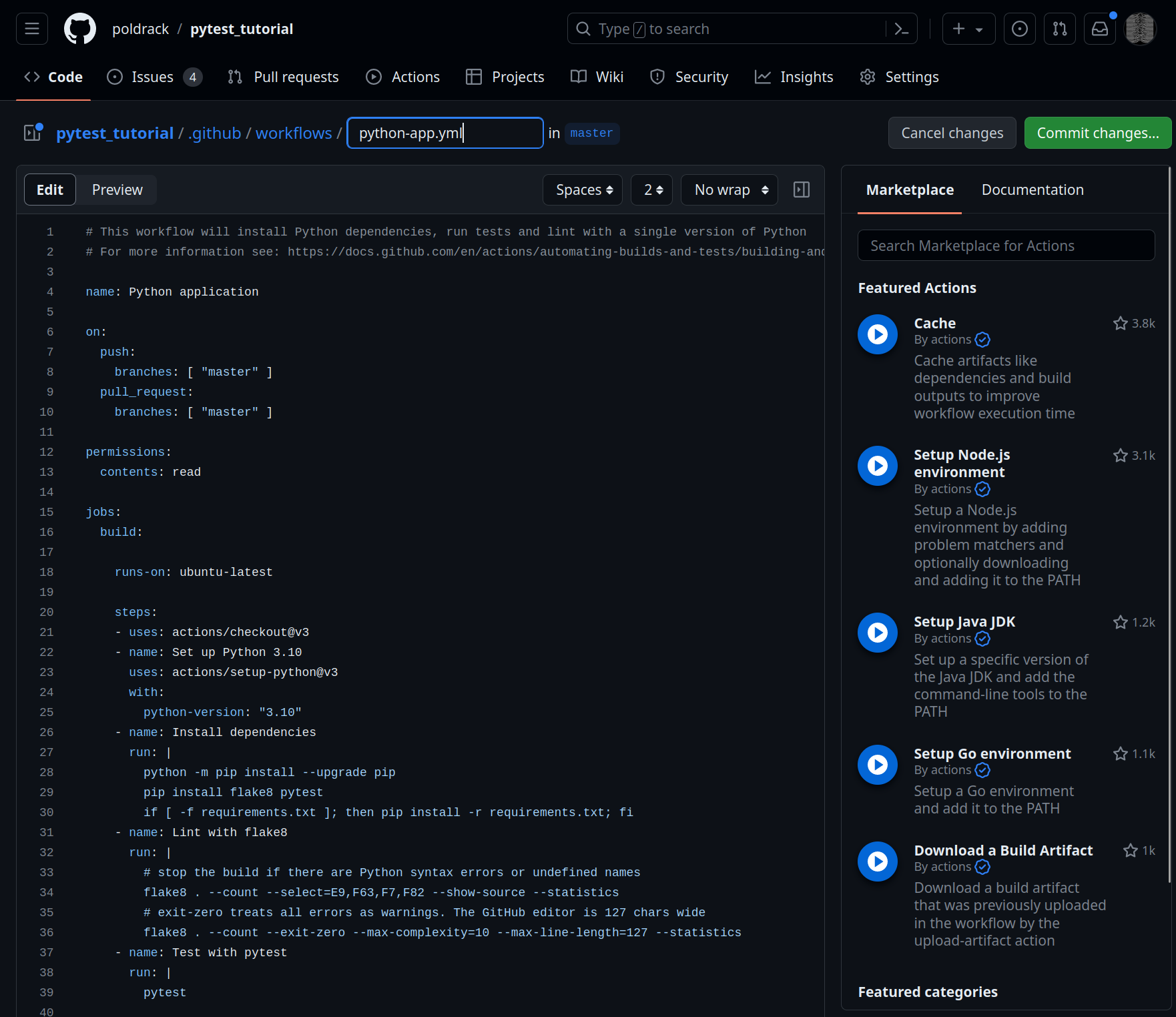Click the Commit changes button
This screenshot has height=1017, width=1176.
(1097, 133)
